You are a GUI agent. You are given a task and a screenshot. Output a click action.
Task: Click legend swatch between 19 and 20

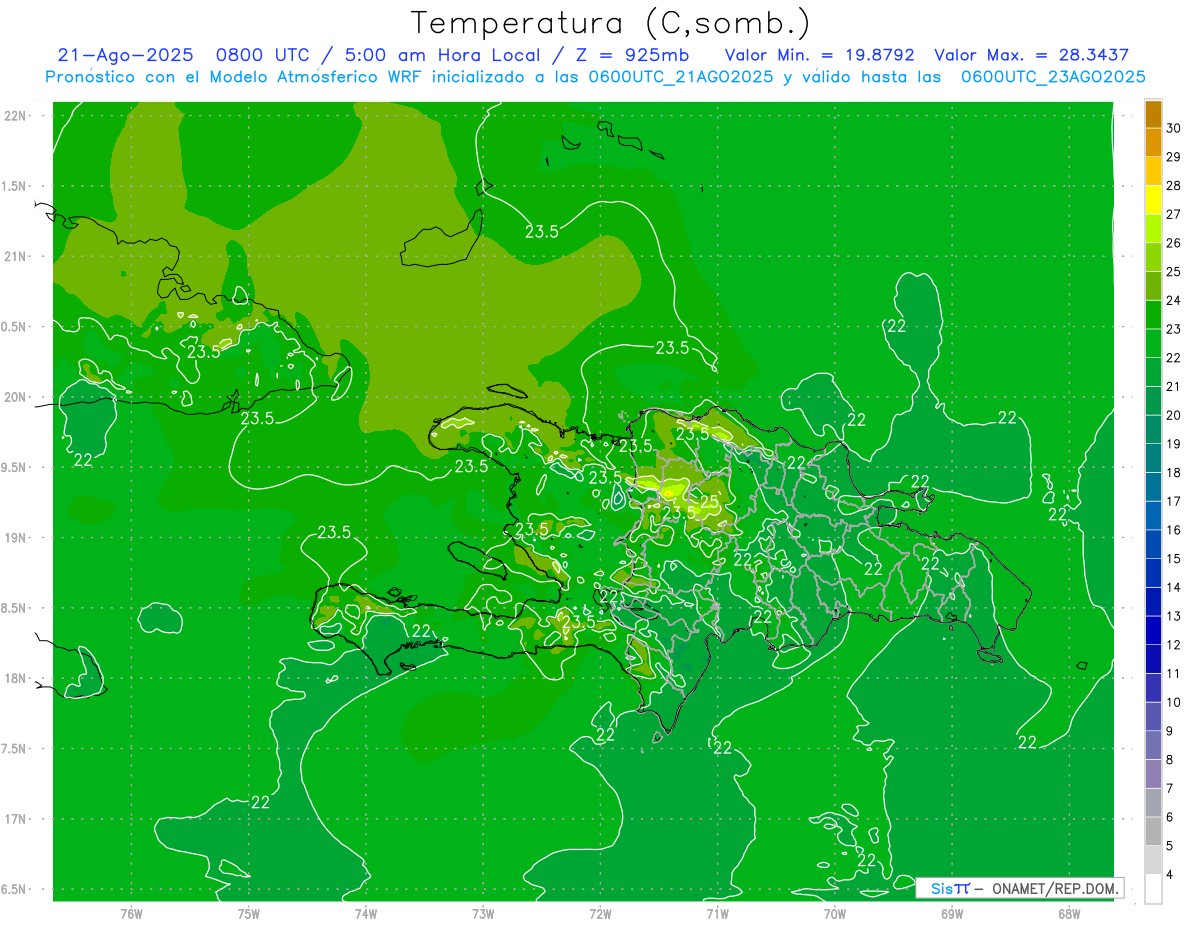pos(1153,429)
